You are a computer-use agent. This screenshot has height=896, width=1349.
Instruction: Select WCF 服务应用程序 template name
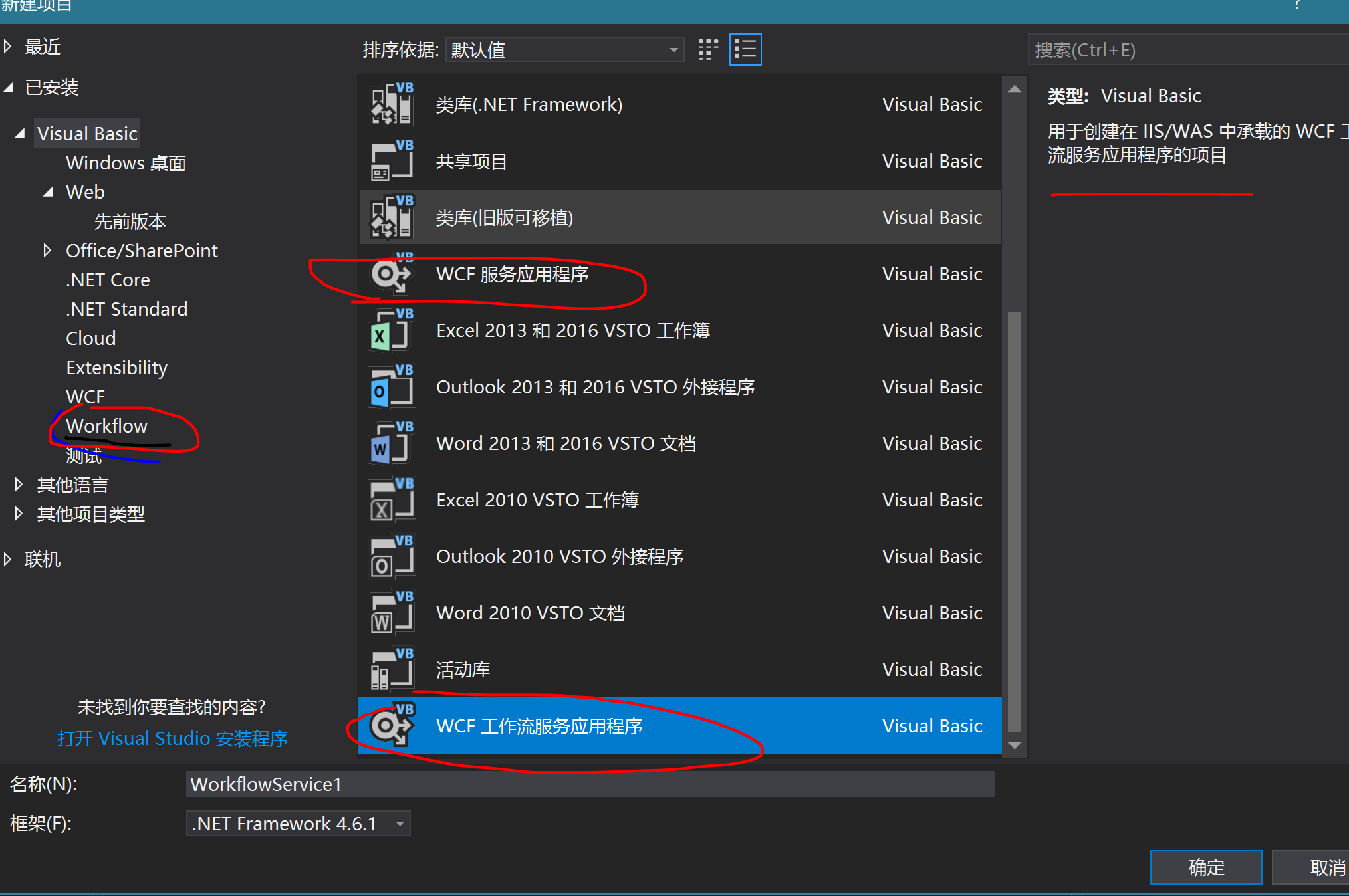click(x=513, y=274)
